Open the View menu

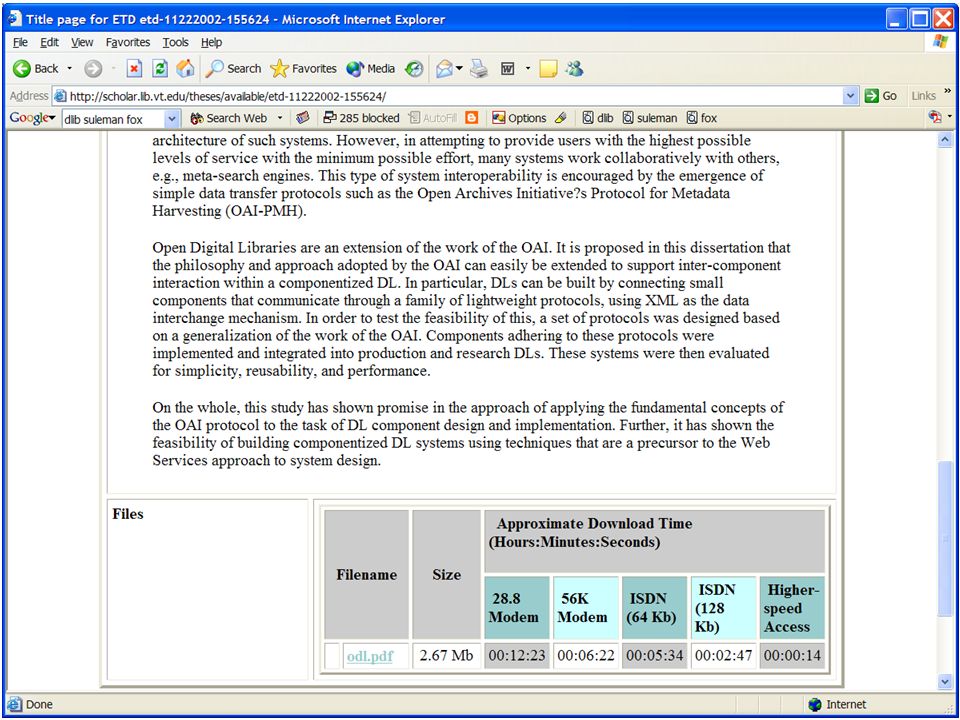(82, 42)
